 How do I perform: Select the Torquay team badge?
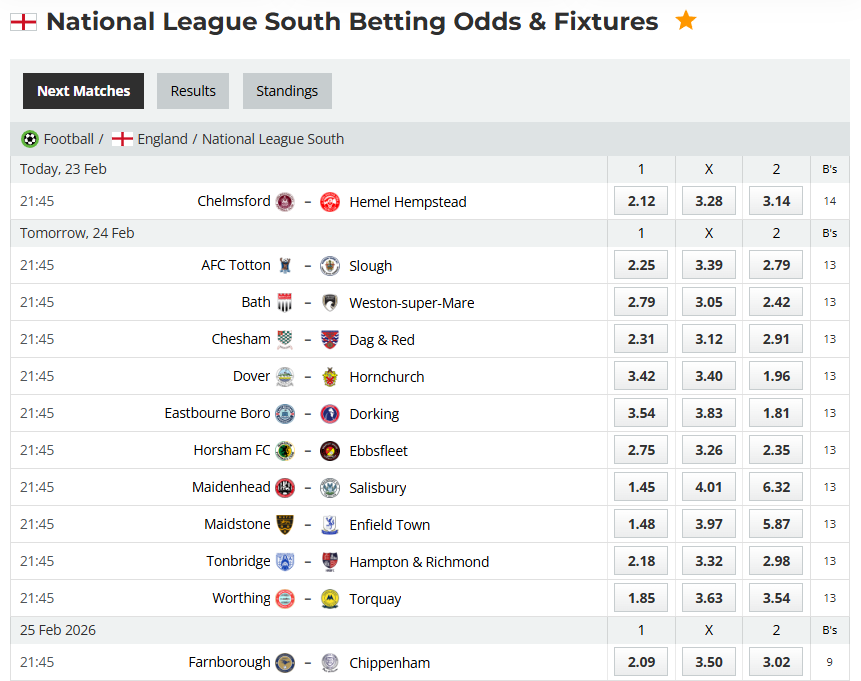[330, 597]
